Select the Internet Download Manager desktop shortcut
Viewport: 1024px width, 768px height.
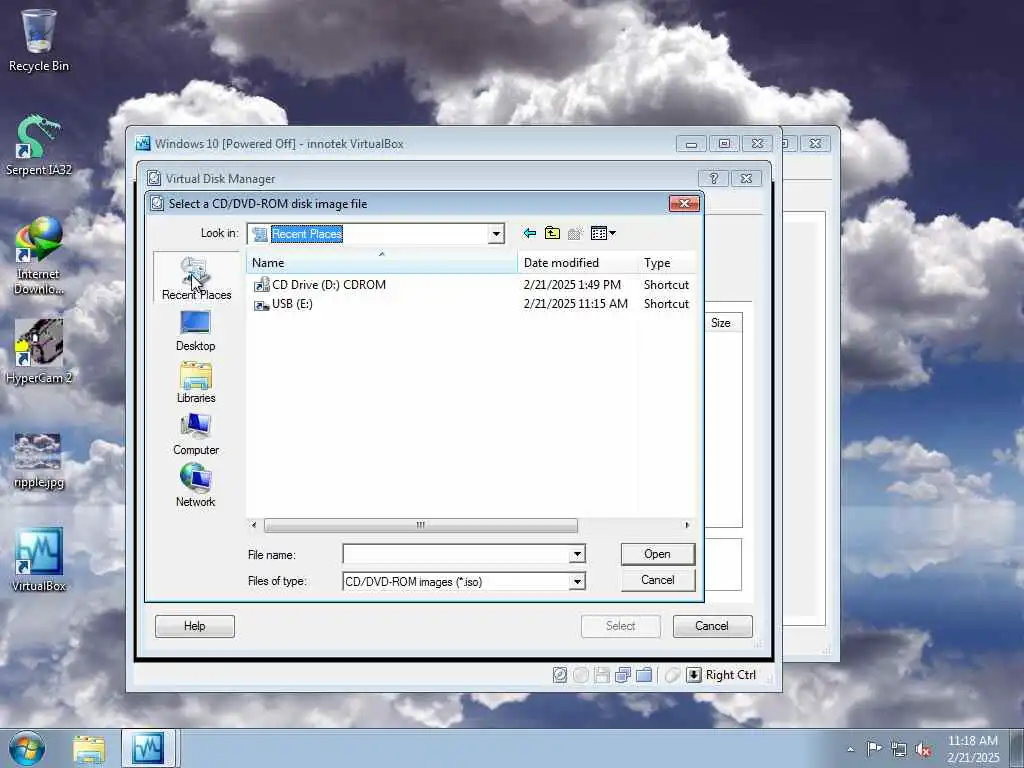coord(39,256)
